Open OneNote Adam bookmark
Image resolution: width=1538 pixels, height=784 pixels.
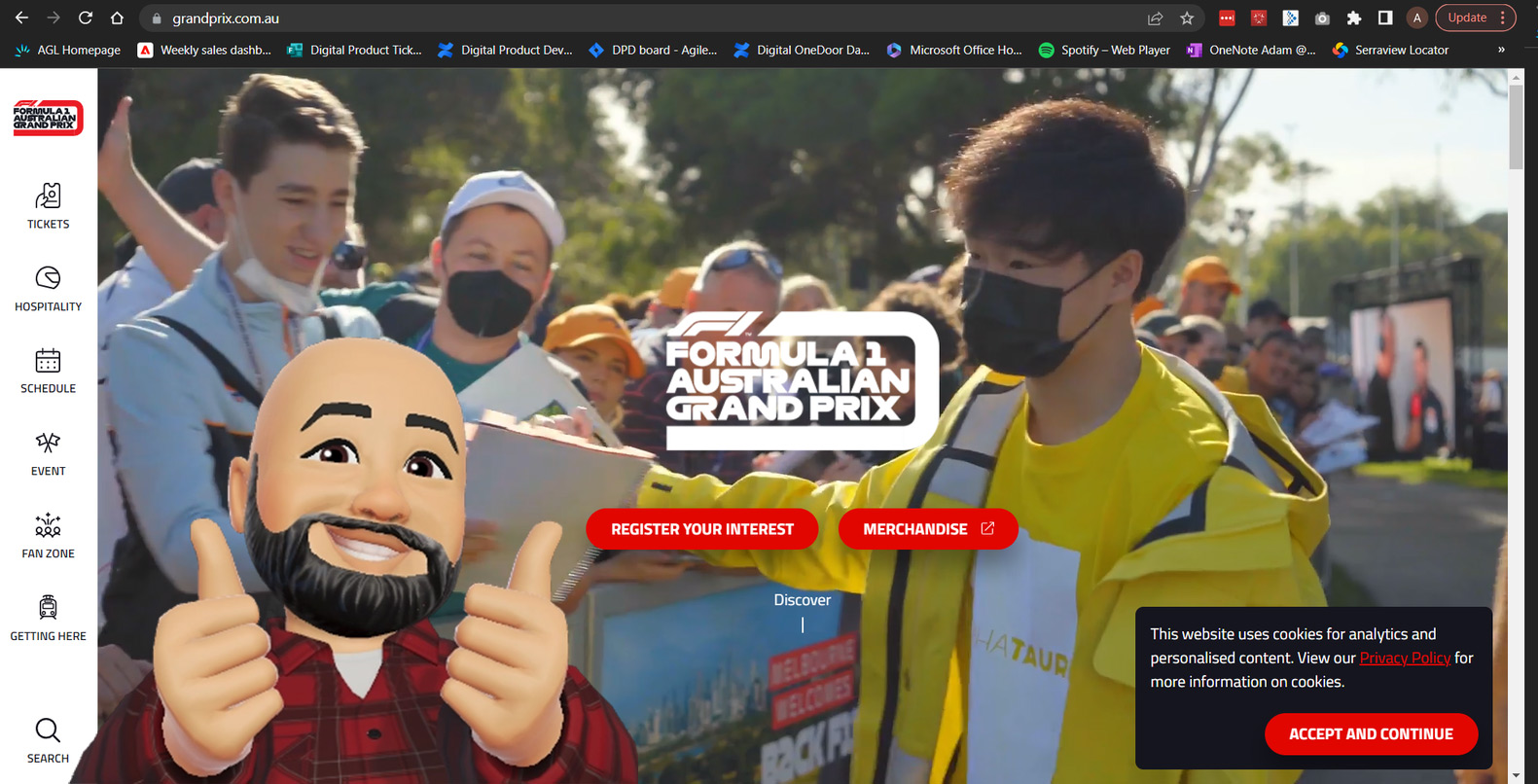1251,50
